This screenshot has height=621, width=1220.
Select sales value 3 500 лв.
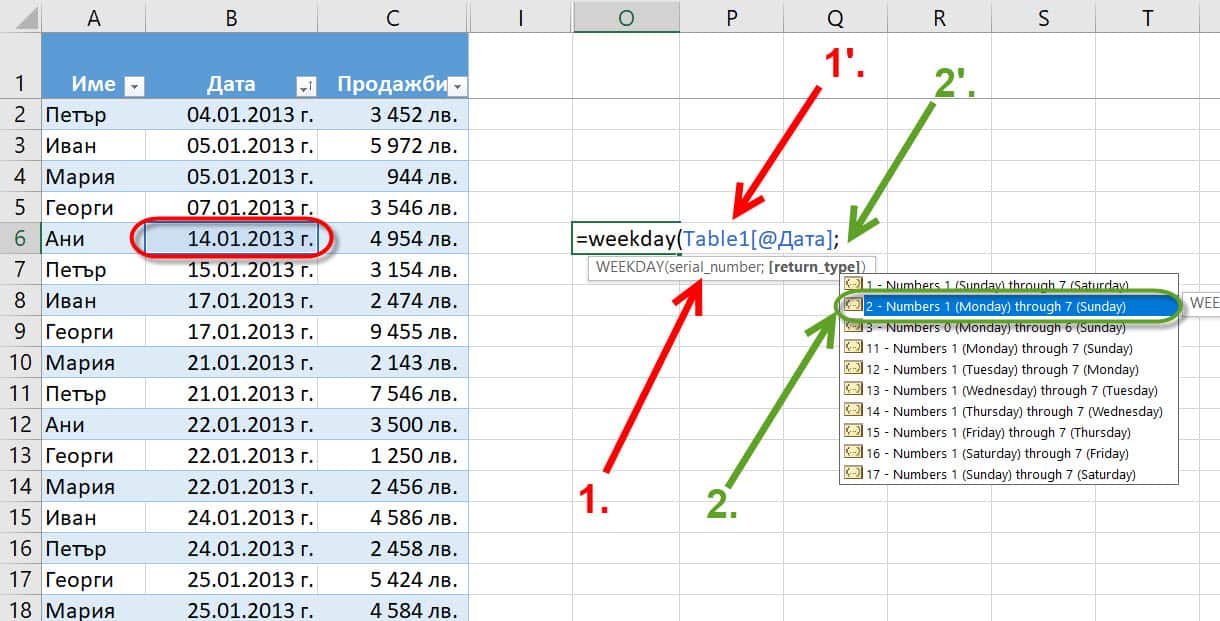pos(393,424)
